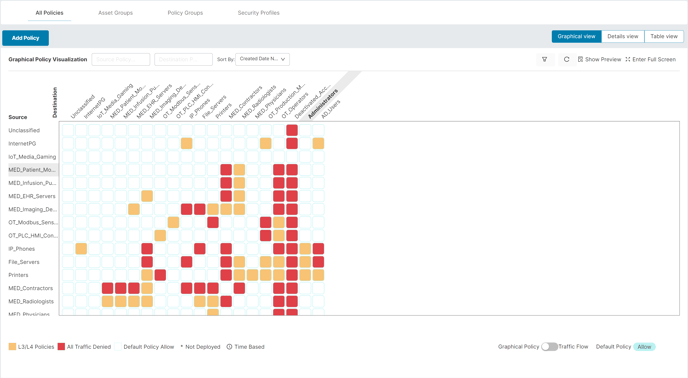
Task: Select red cell IP_Phones to File_Servers
Action: (200, 249)
